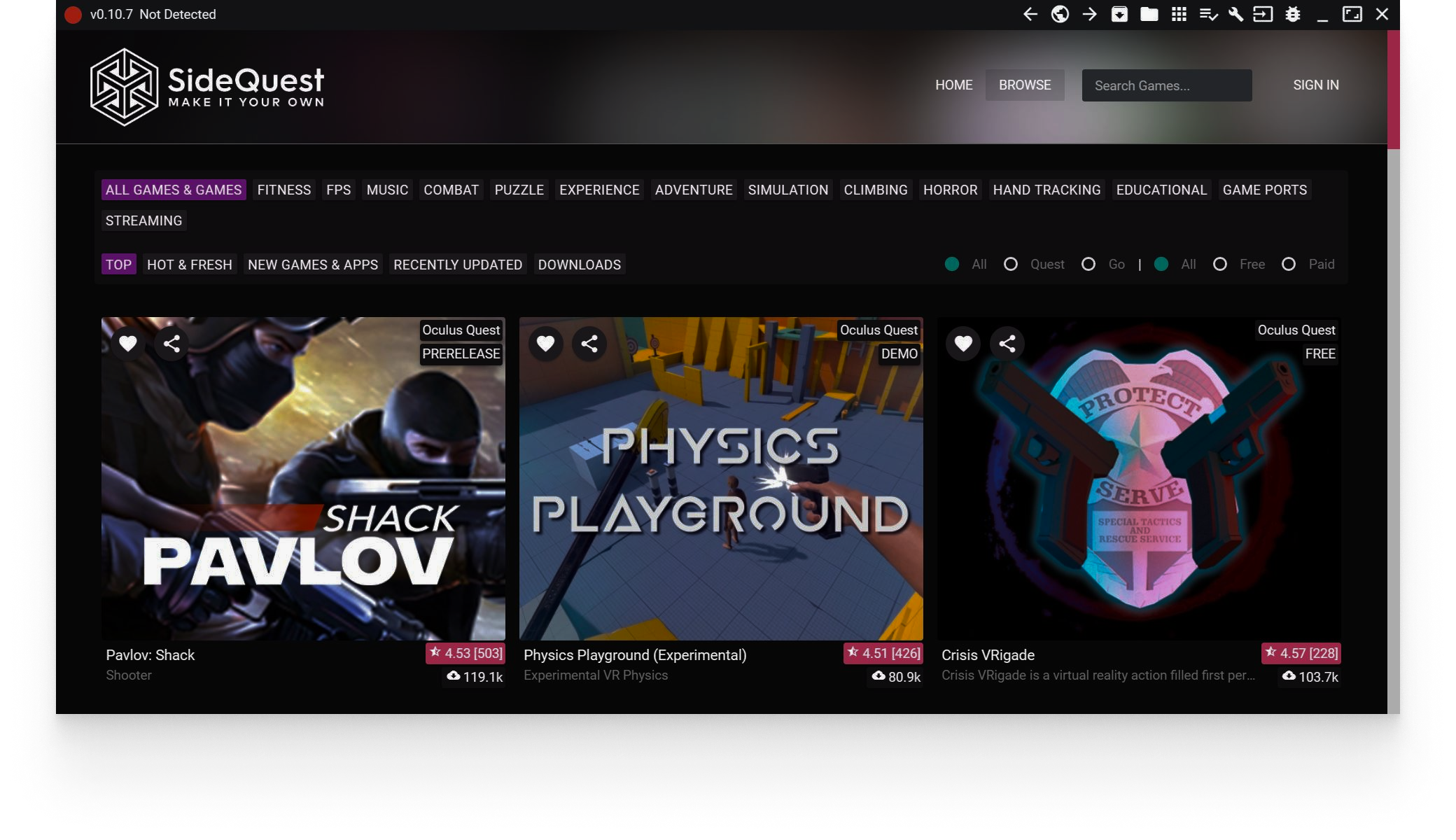Open the globe browser icon
Image resolution: width=1456 pixels, height=840 pixels.
point(1060,14)
